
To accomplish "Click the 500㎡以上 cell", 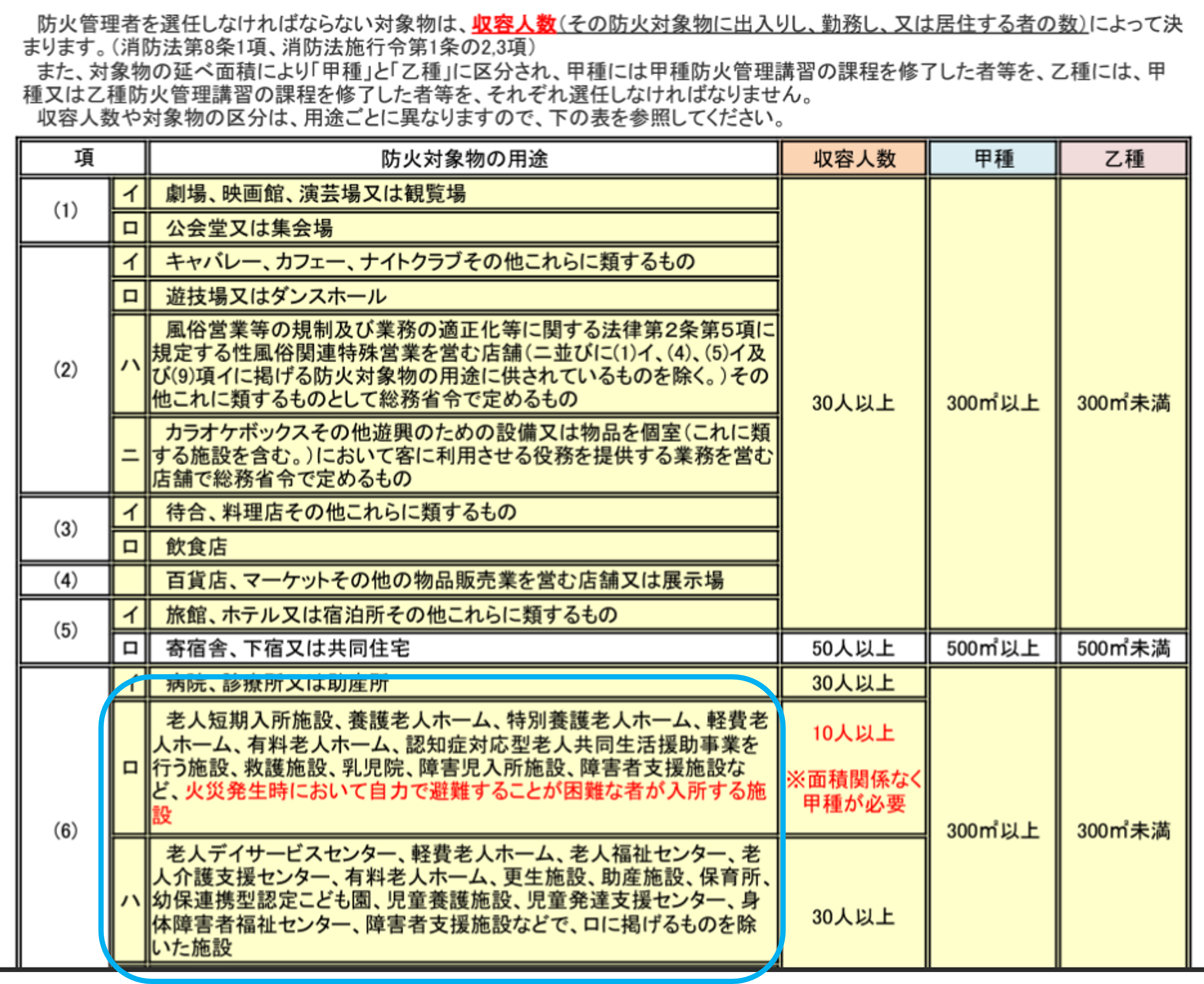I will click(x=993, y=648).
